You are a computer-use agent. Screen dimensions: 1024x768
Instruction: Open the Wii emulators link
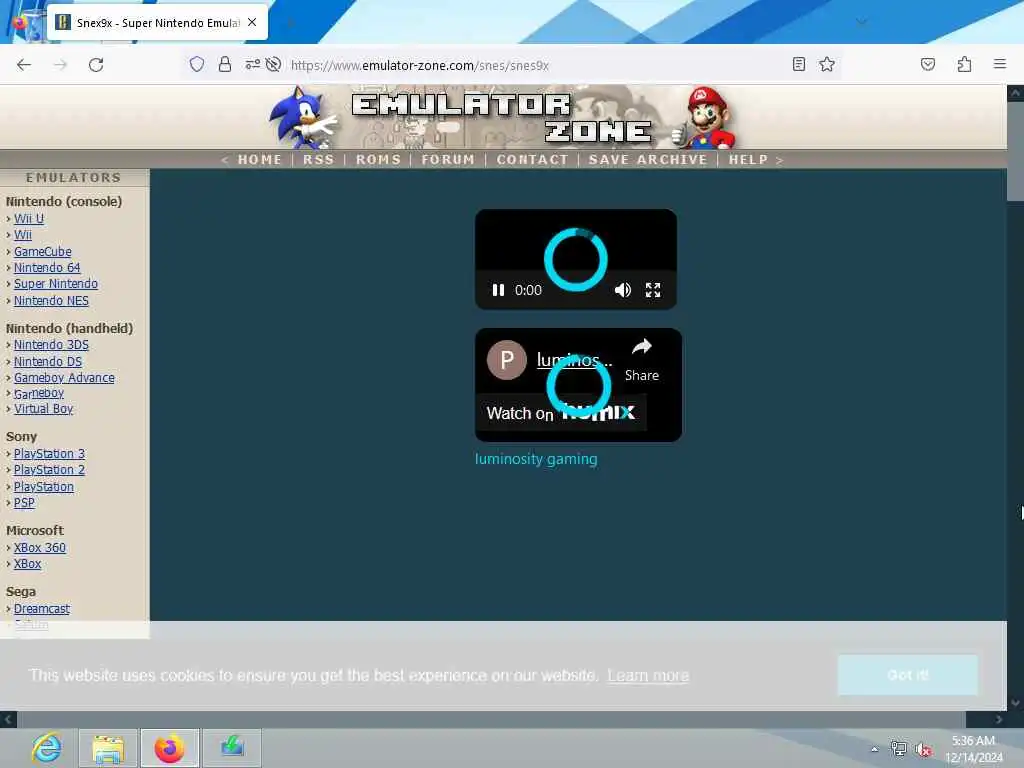tap(23, 234)
